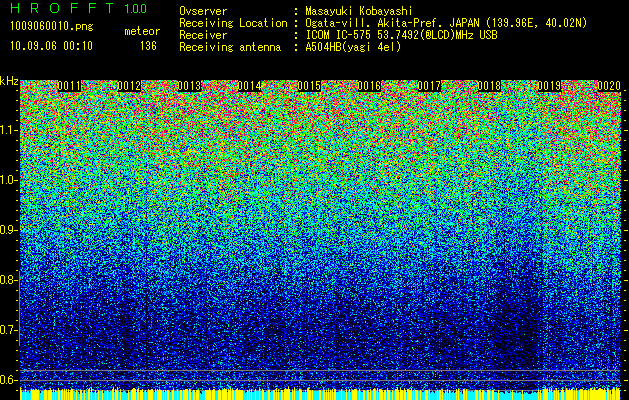
Task: Click the 1.1 kHz axis label
Action: pyautogui.click(x=9, y=130)
